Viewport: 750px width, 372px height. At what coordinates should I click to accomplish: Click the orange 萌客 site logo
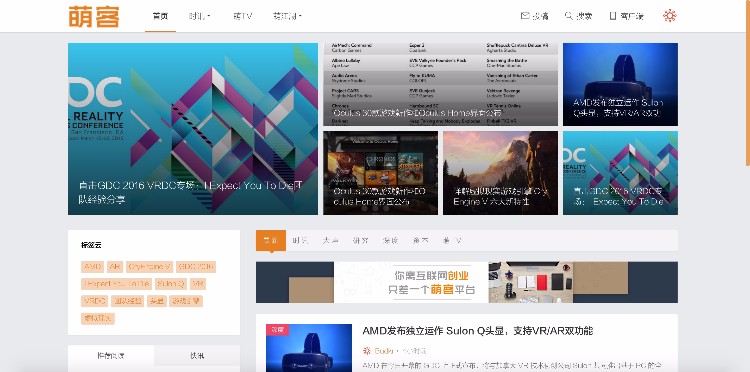click(94, 16)
